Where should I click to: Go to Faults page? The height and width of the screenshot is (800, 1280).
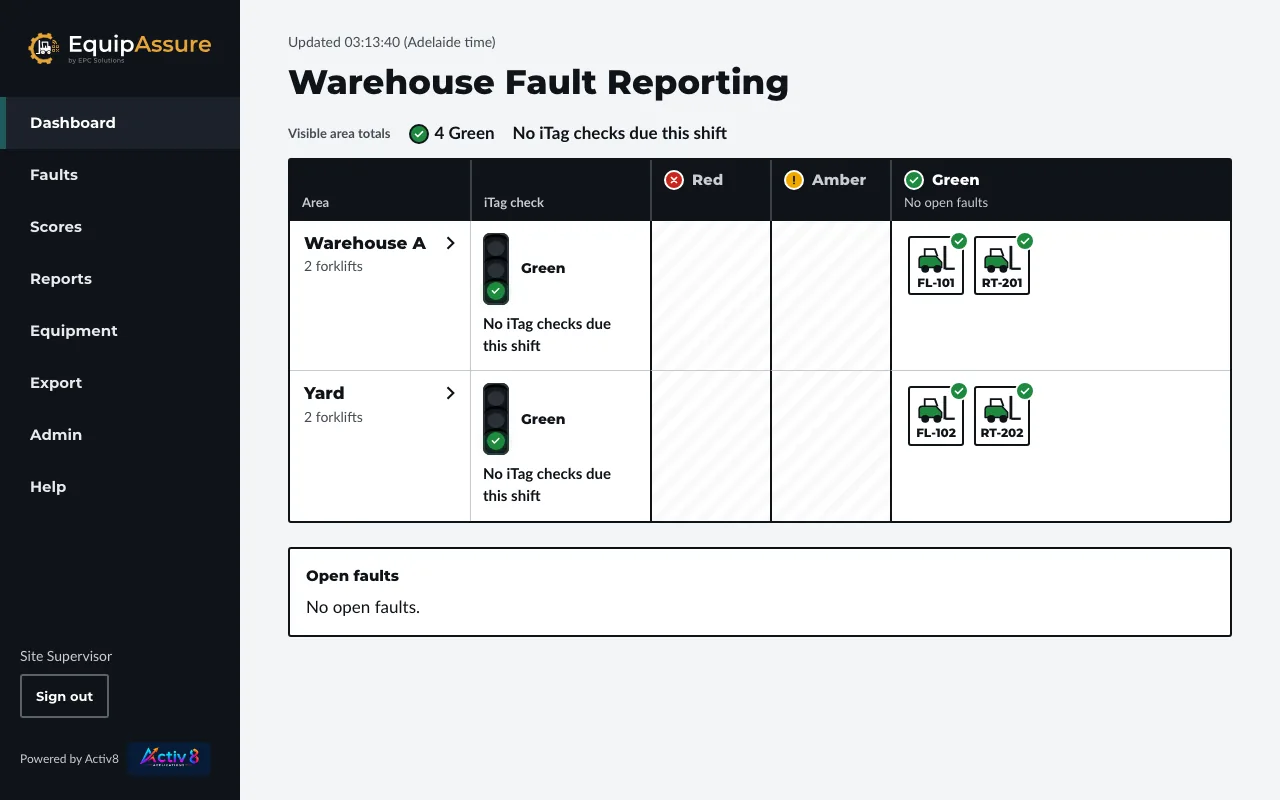[x=120, y=175]
